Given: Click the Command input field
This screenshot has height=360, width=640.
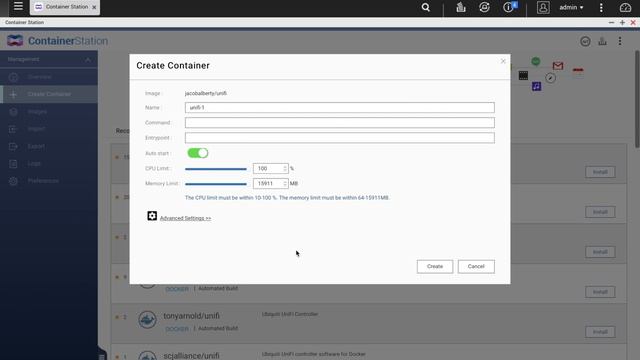Looking at the screenshot, I should [x=340, y=122].
